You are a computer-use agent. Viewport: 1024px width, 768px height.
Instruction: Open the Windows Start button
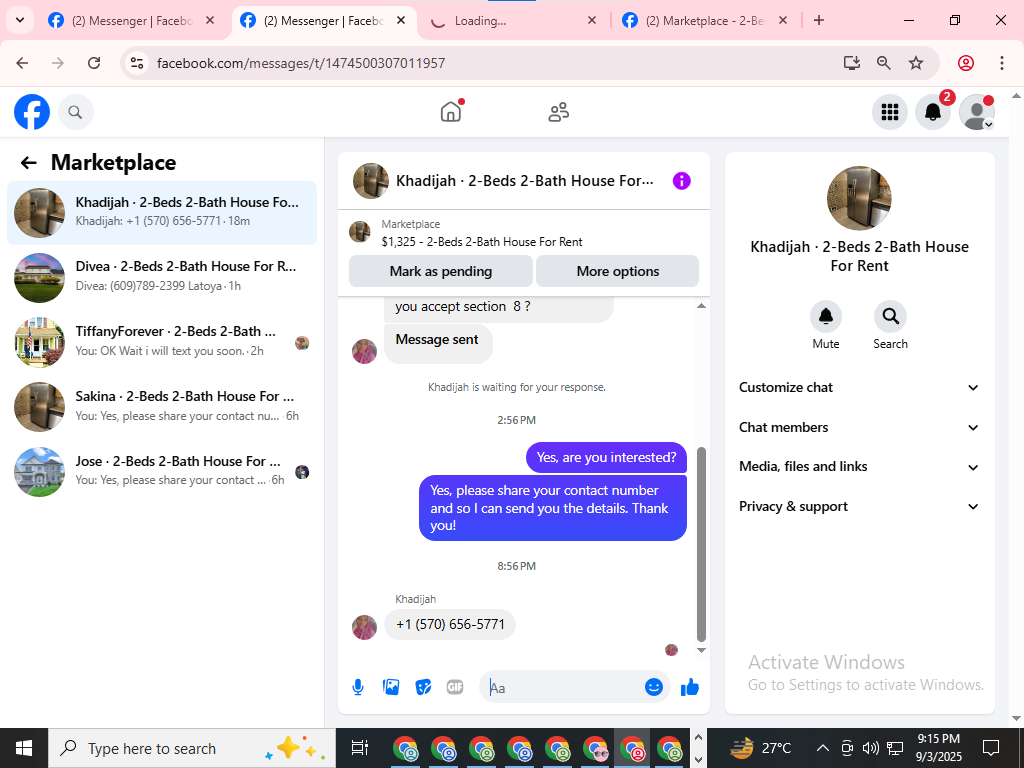coord(24,748)
